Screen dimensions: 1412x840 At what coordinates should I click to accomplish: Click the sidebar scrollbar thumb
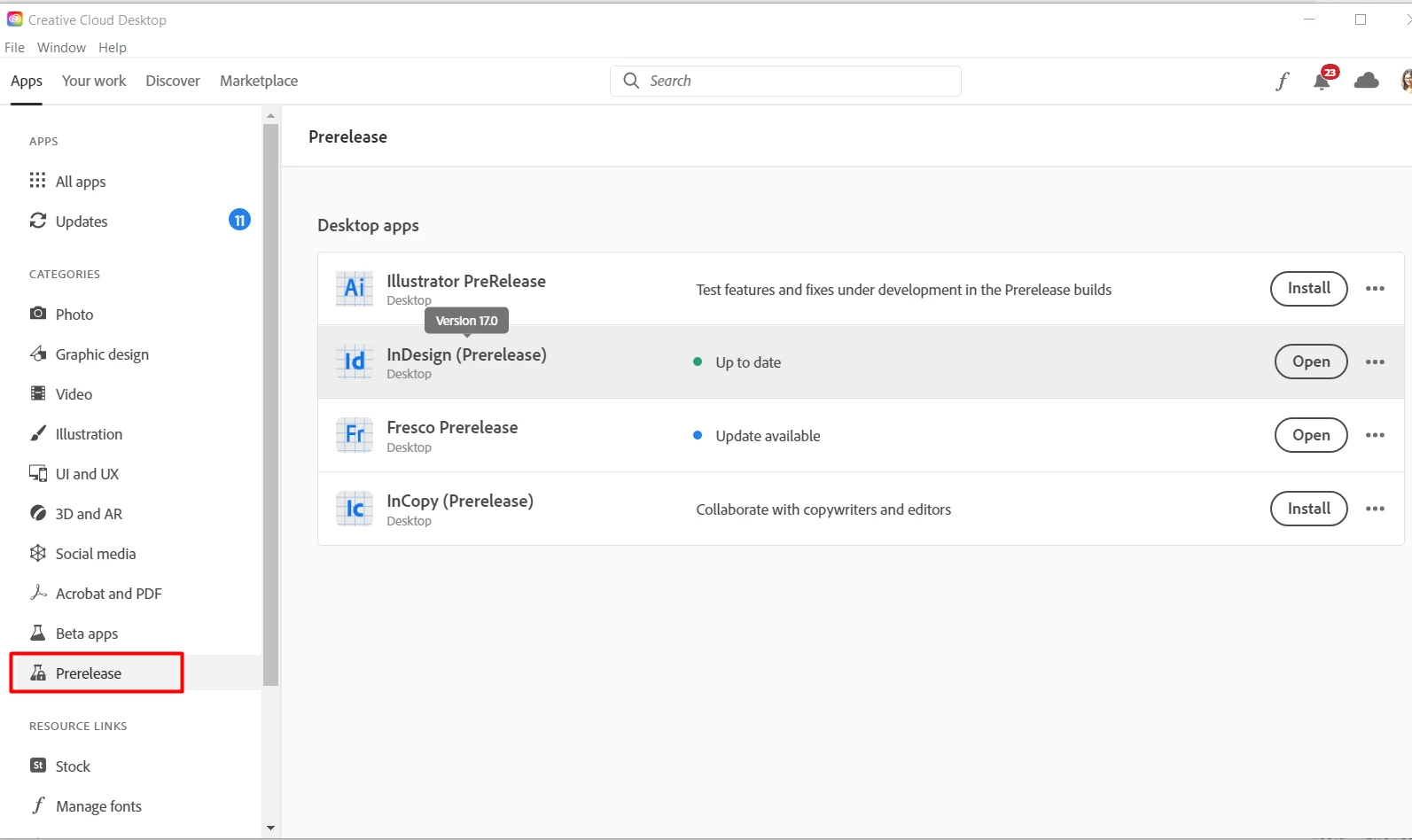[x=270, y=404]
